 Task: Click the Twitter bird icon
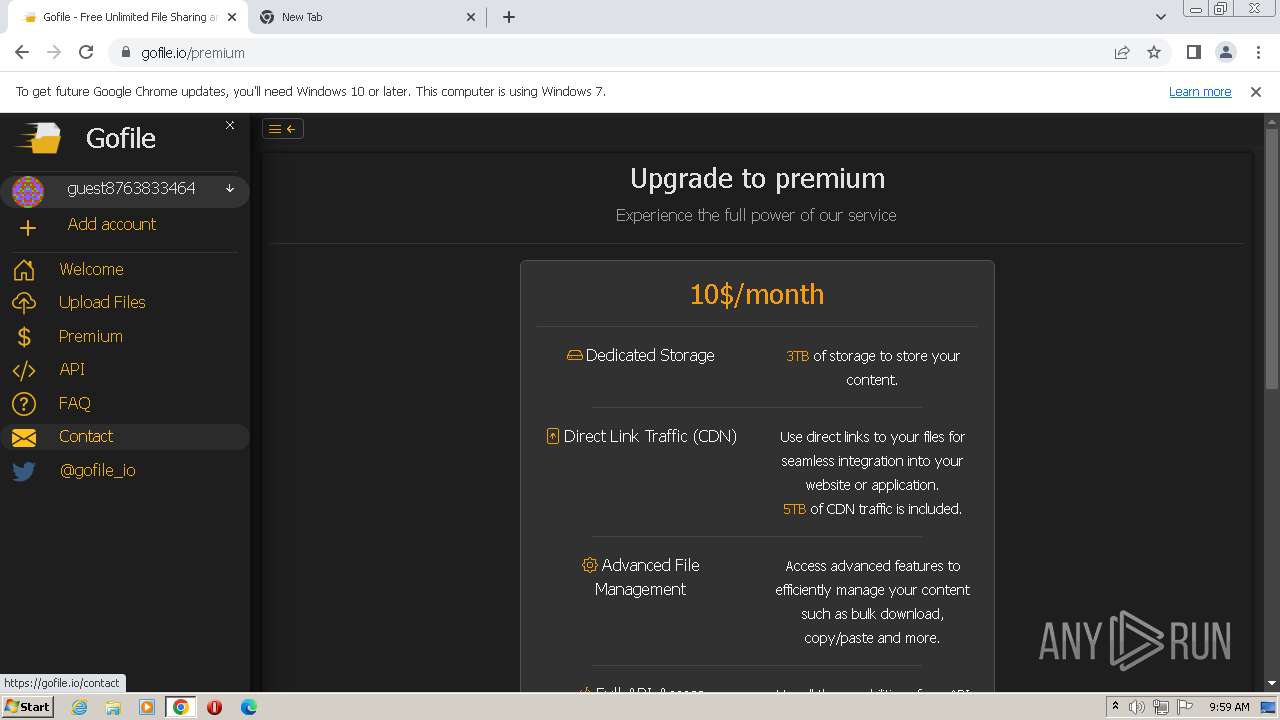24,471
